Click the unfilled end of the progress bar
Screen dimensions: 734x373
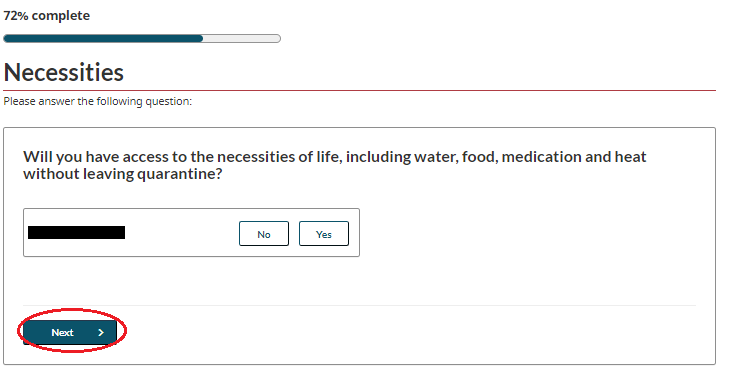coord(241,38)
